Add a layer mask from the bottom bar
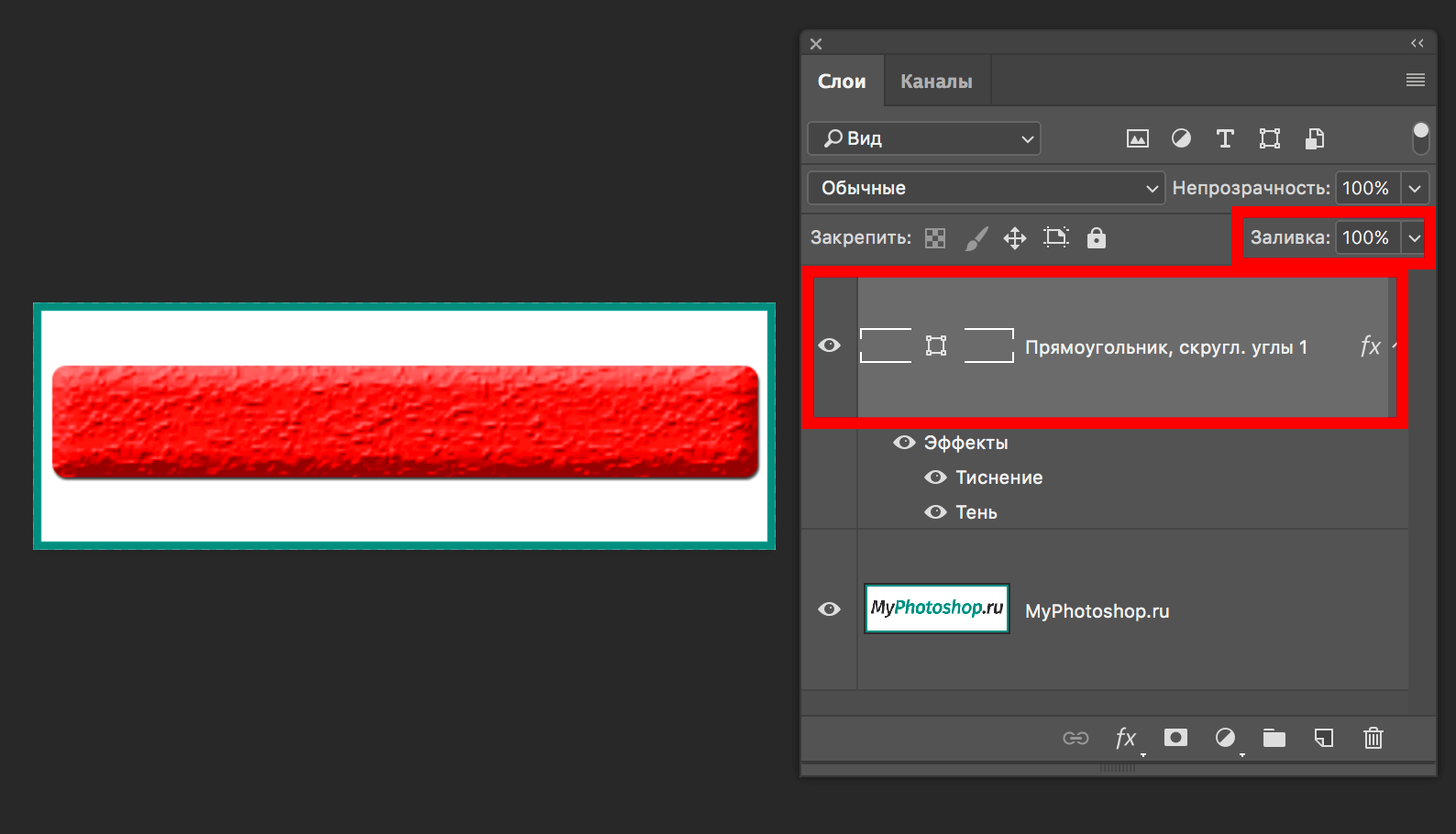Screen dimensions: 1456x834 pyautogui.click(x=1175, y=738)
